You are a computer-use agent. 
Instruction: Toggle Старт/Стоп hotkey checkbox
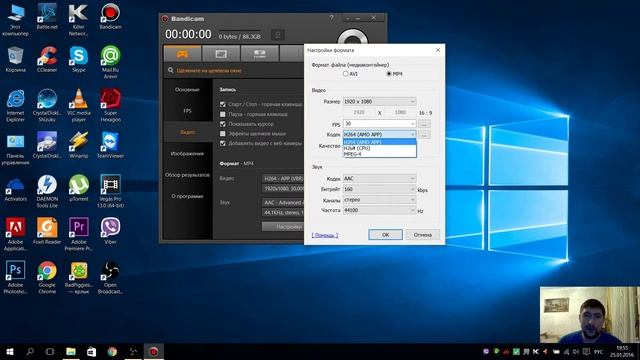pyautogui.click(x=223, y=104)
